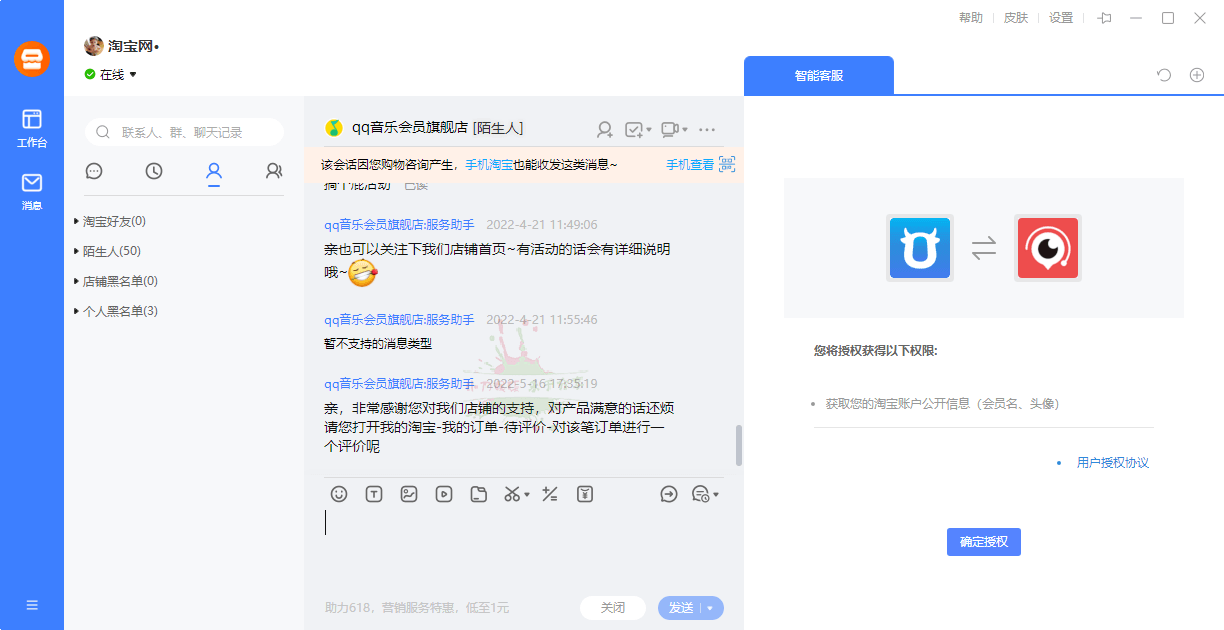Click the payment ¥ icon in chat toolbar

point(585,493)
